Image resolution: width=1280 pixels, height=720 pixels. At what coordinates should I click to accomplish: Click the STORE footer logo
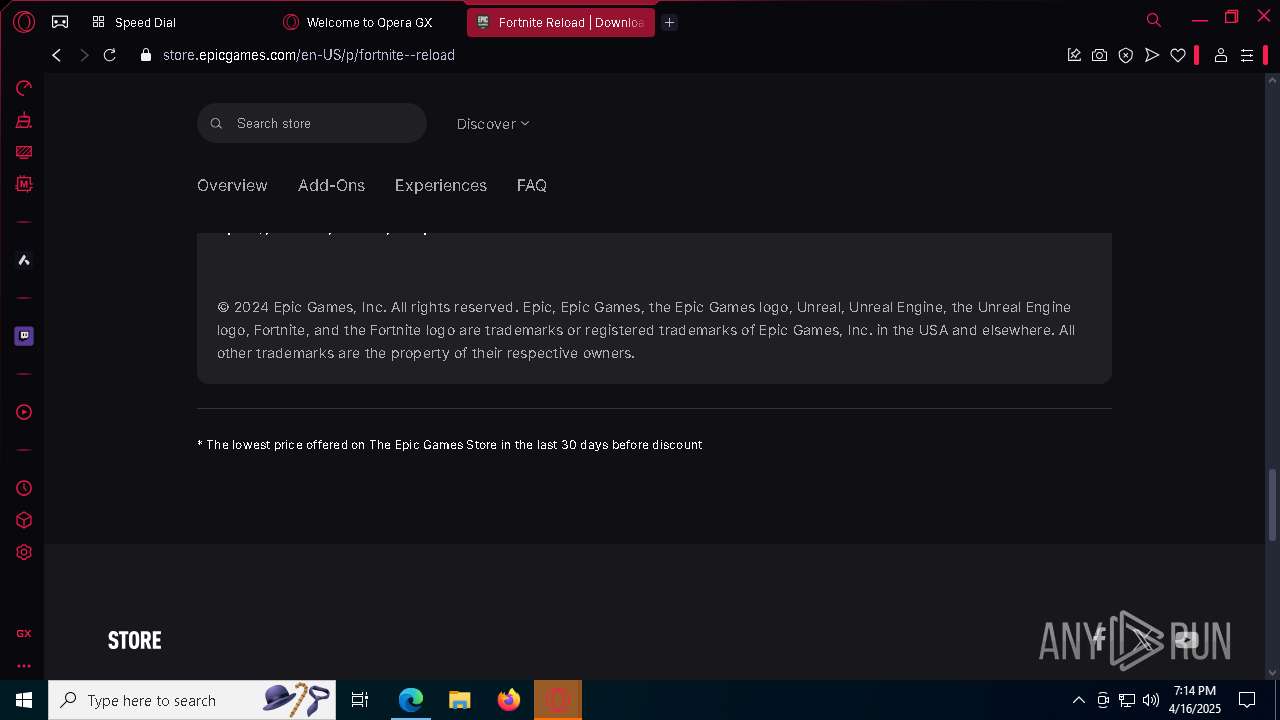(134, 640)
